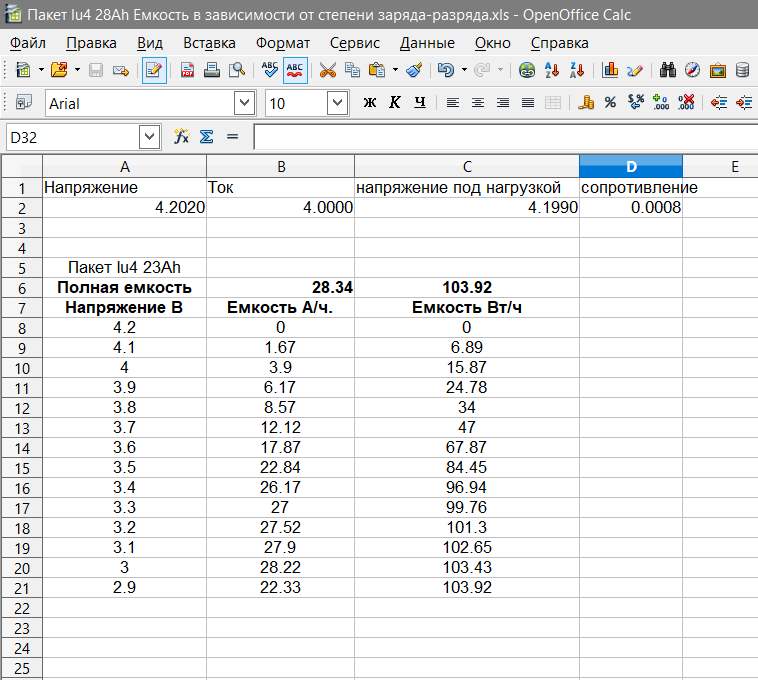Expand the Undo history dropdown arrow

[x=464, y=71]
